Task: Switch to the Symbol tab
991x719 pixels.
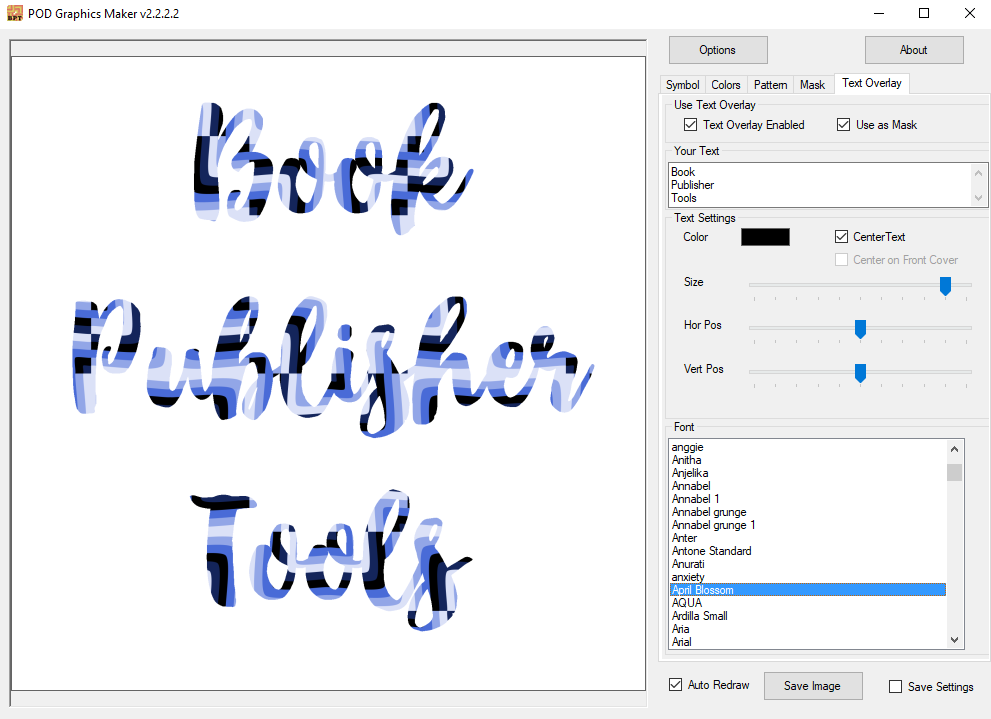Action: tap(683, 85)
